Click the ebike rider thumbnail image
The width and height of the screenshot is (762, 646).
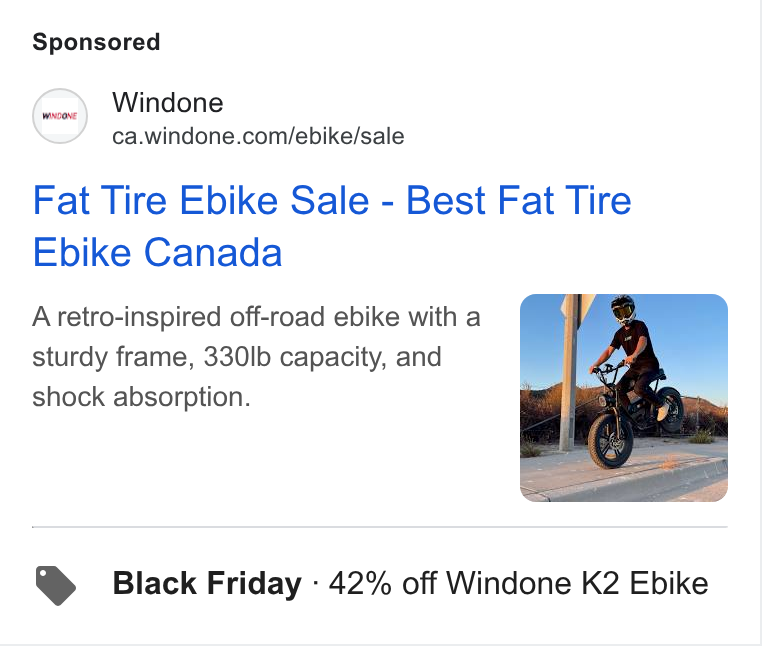click(623, 398)
